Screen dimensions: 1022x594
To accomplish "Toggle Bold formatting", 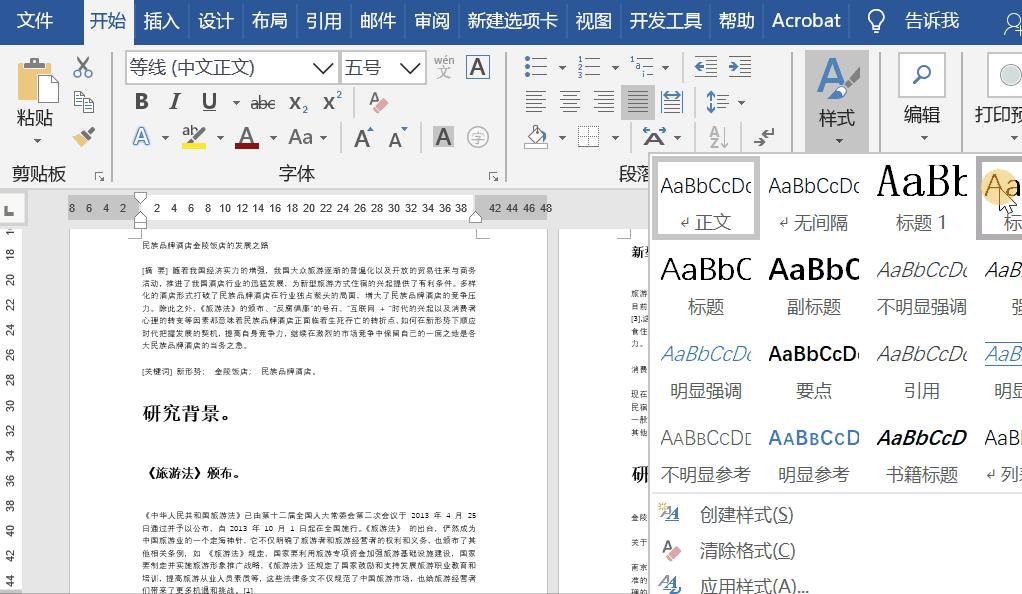I will [x=141, y=101].
